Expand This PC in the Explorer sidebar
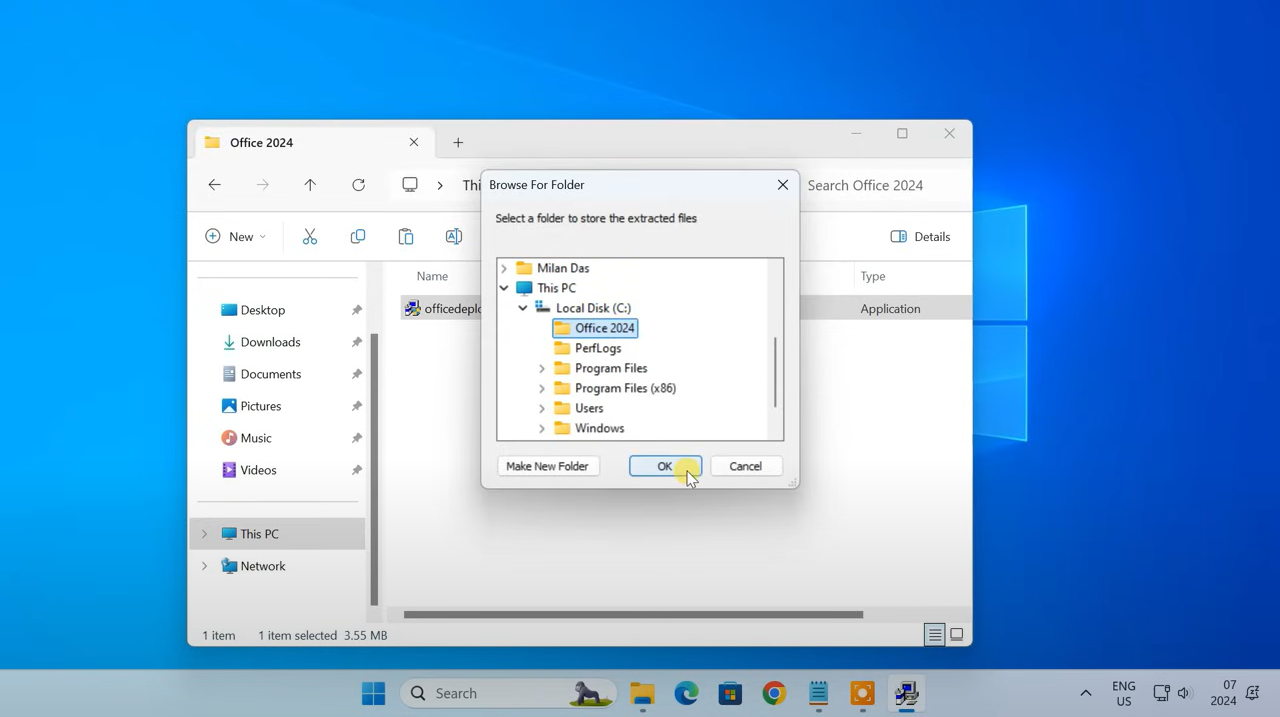1280x717 pixels. coord(205,534)
